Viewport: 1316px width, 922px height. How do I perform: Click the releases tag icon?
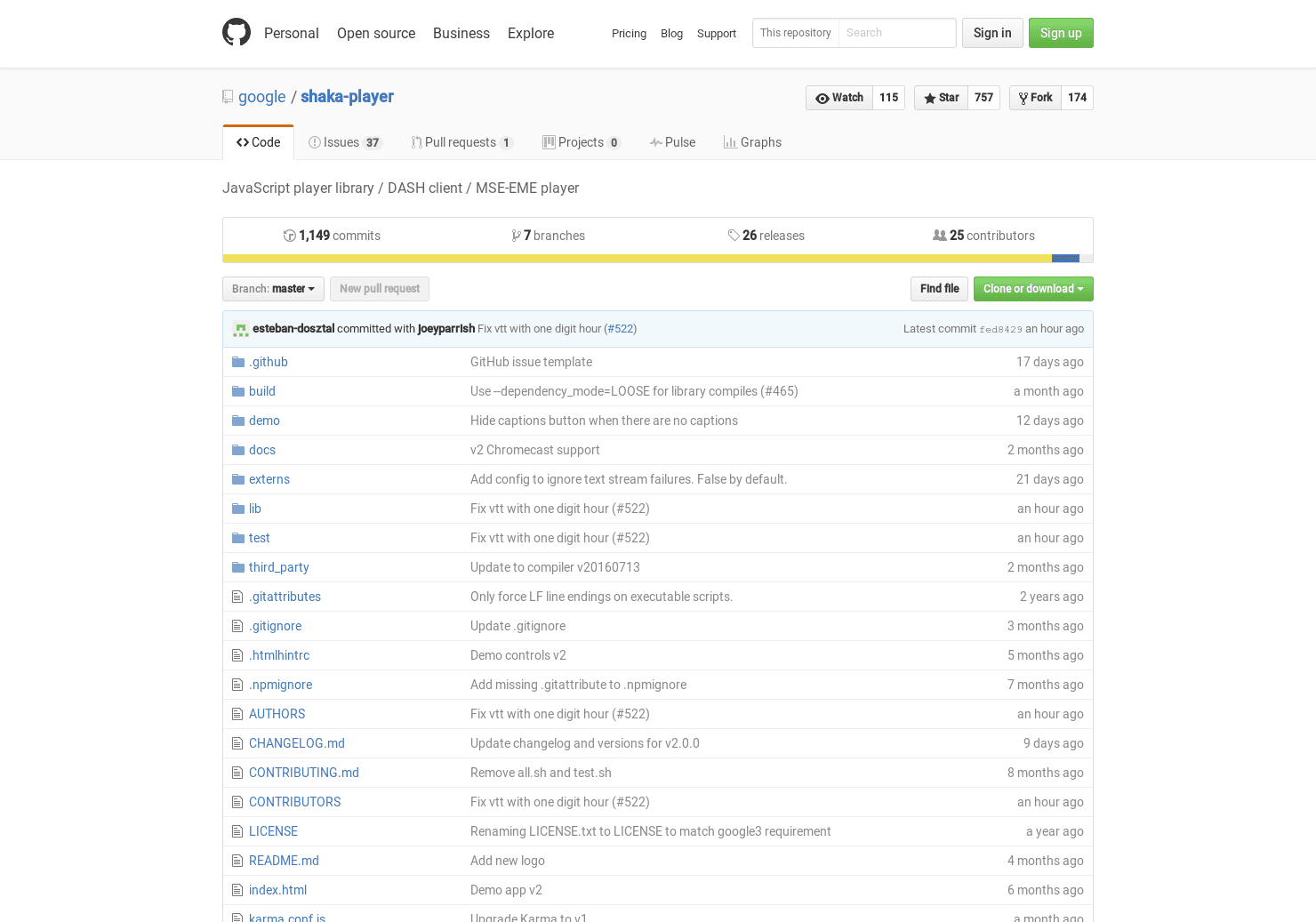coord(734,236)
